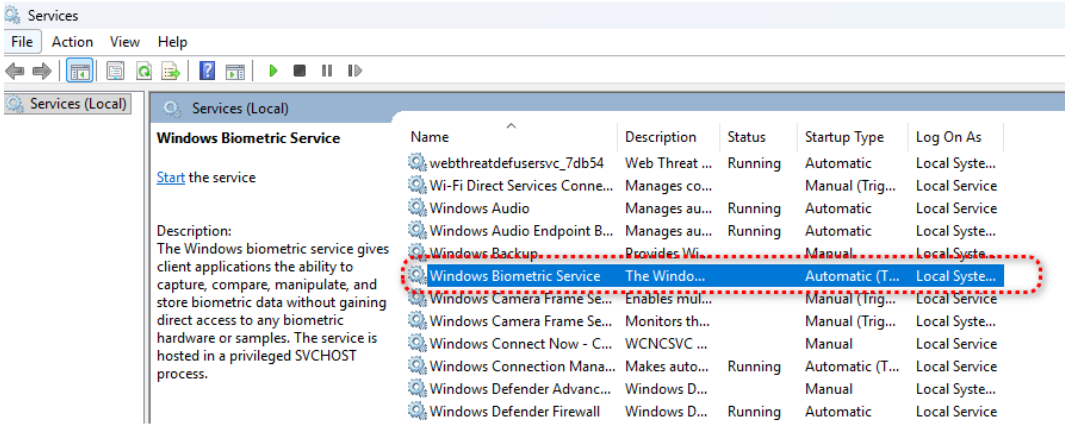Select the webthreatdefusersvc_7db54 service name
Screen dimensions: 1065x432
(x=516, y=163)
